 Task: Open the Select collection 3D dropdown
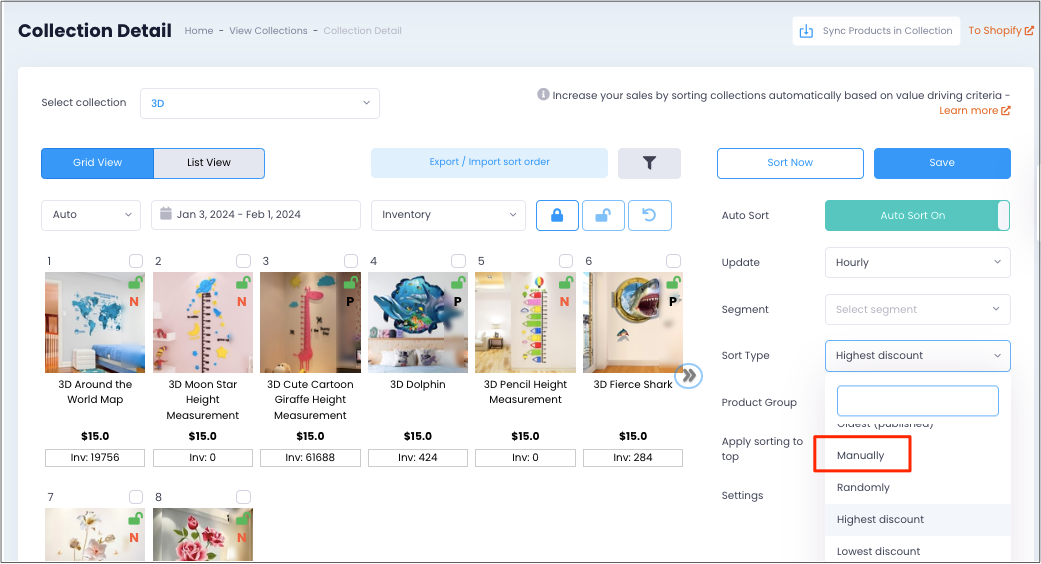[260, 104]
